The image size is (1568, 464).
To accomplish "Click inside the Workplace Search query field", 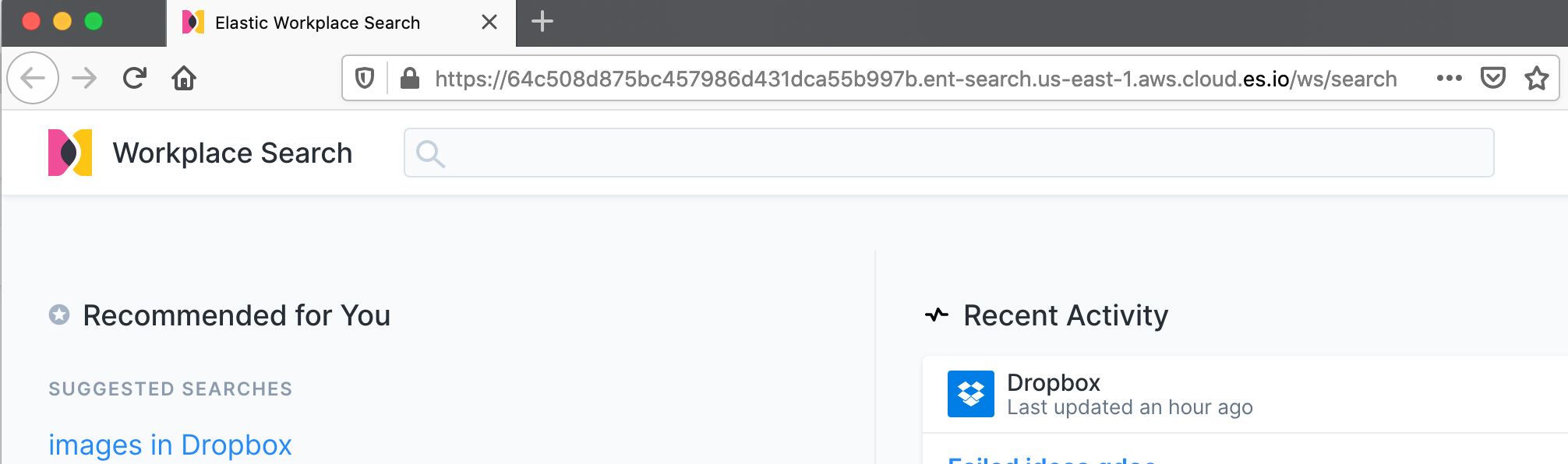I will pyautogui.click(x=857, y=153).
